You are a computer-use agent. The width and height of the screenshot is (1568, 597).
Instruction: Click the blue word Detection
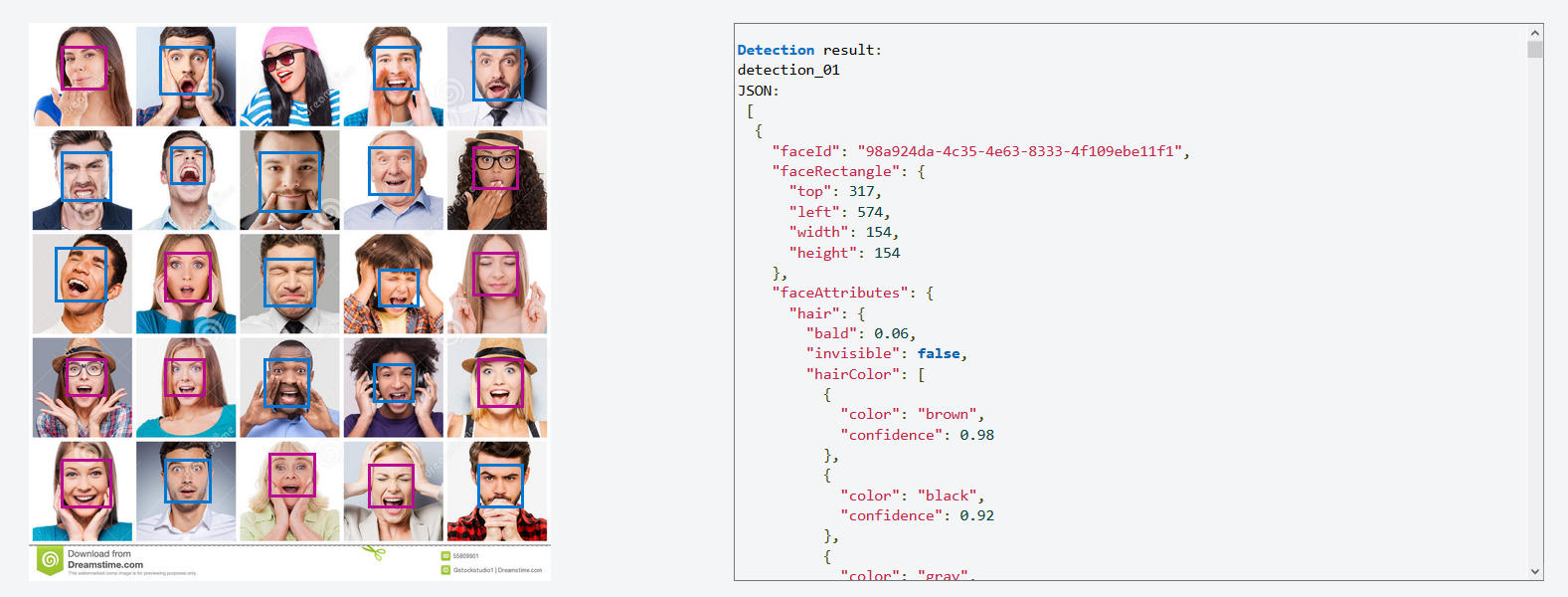[x=776, y=50]
